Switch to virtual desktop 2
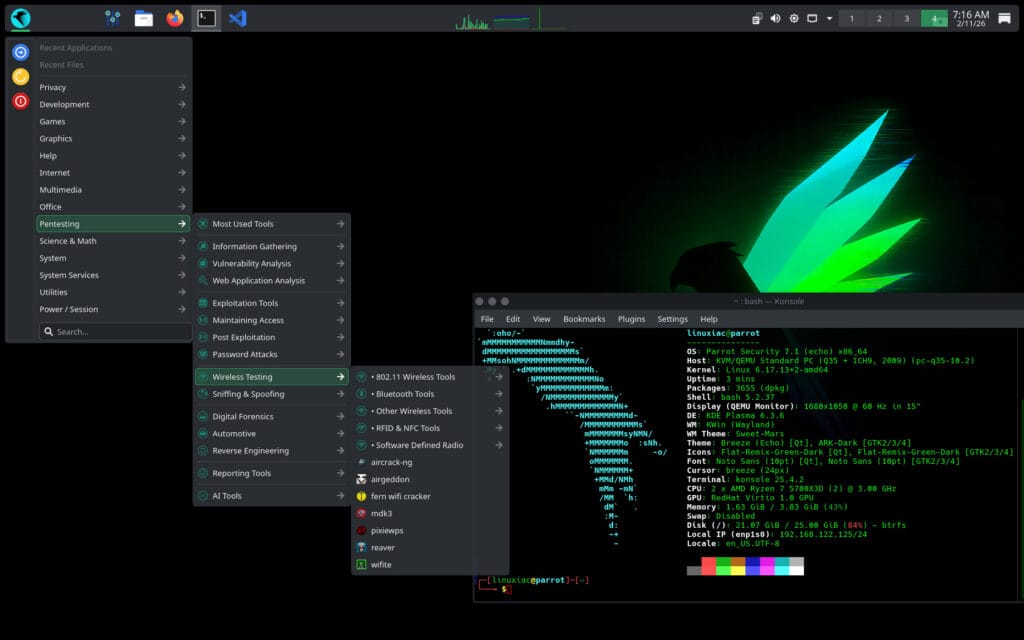The width and height of the screenshot is (1024, 640). tap(880, 17)
